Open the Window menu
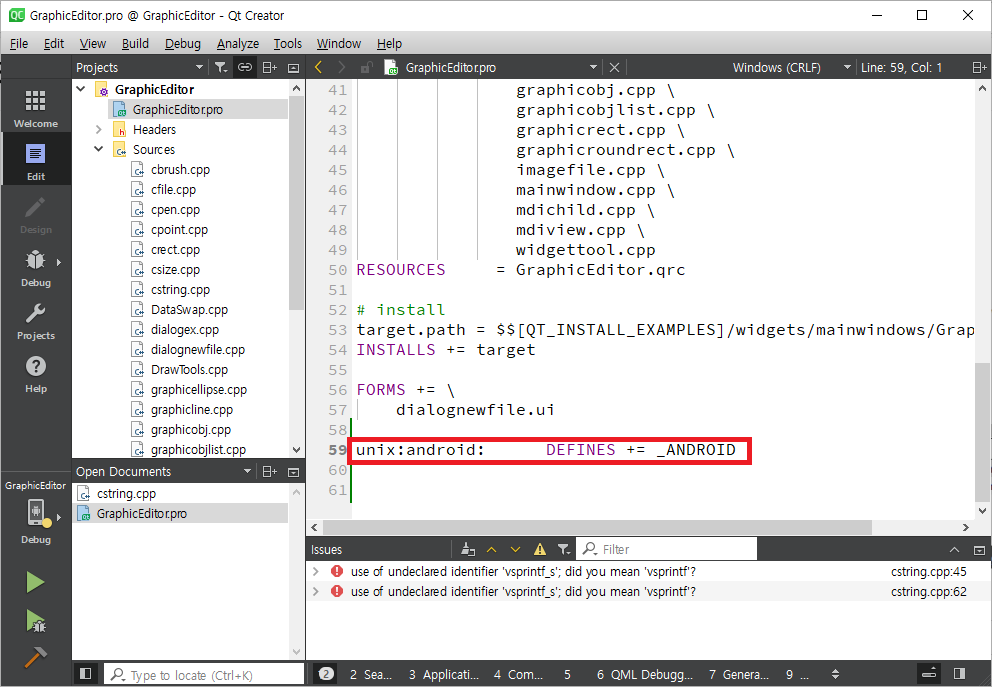 pyautogui.click(x=338, y=43)
